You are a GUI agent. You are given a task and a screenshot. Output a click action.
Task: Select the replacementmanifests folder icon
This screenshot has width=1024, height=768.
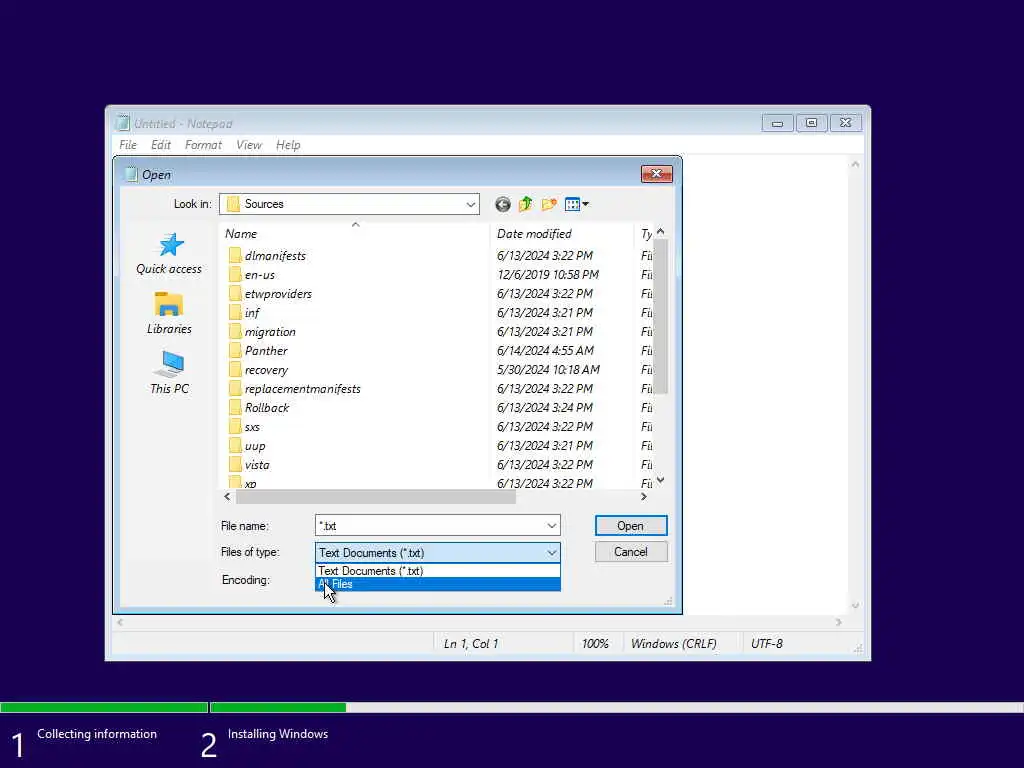pyautogui.click(x=235, y=388)
